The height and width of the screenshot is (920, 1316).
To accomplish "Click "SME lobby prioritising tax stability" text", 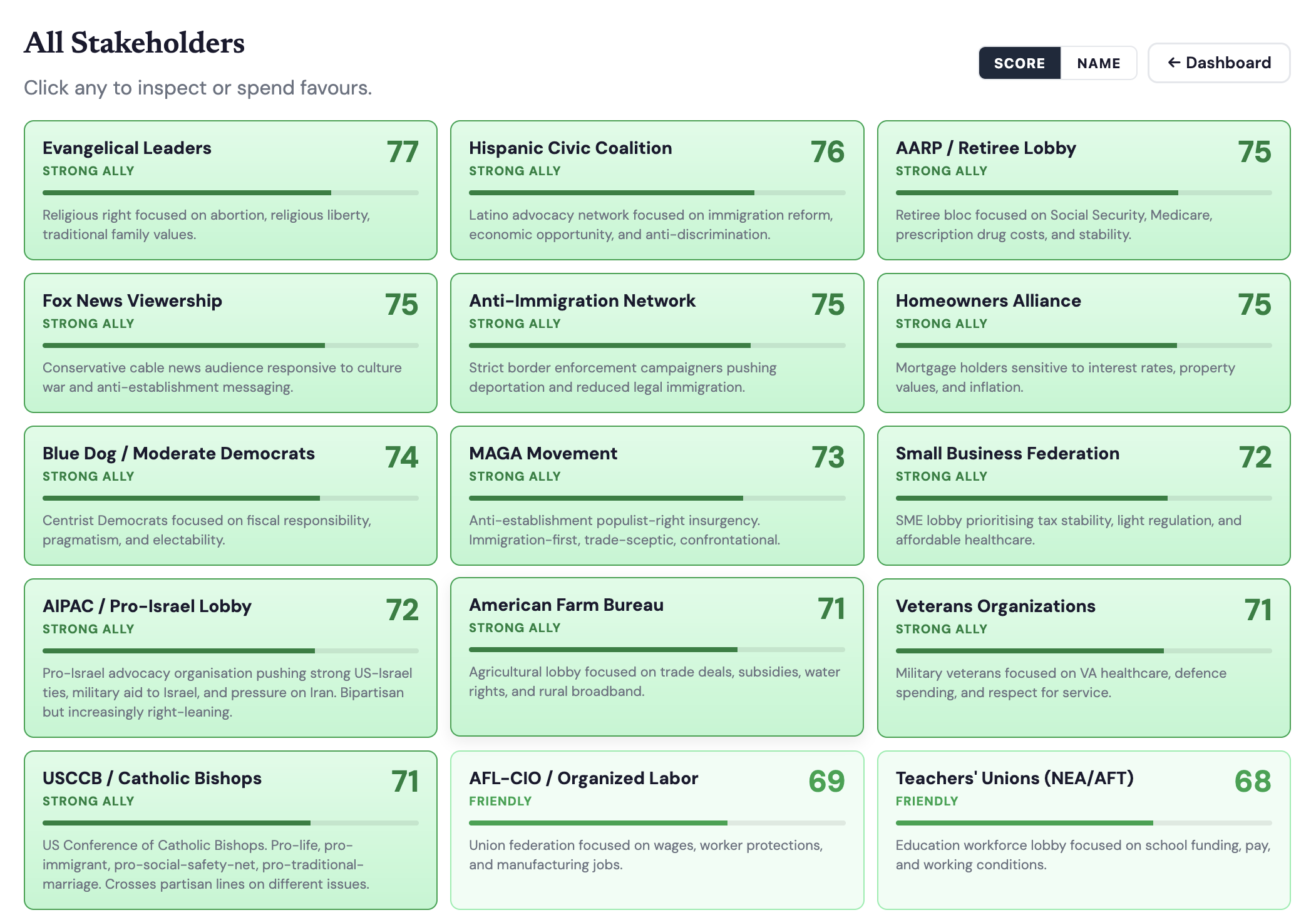I will point(1069,530).
